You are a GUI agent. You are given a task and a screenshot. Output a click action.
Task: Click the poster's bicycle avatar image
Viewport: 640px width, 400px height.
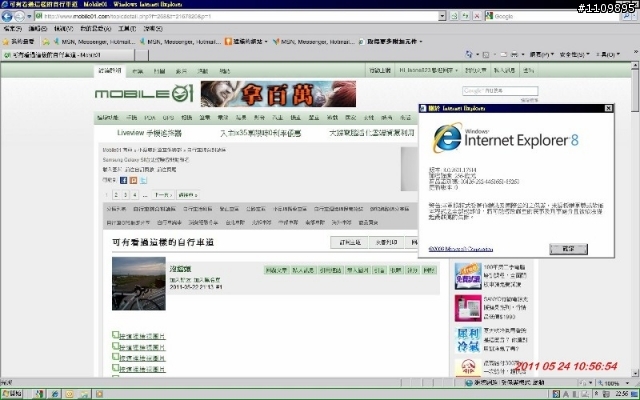(139, 284)
